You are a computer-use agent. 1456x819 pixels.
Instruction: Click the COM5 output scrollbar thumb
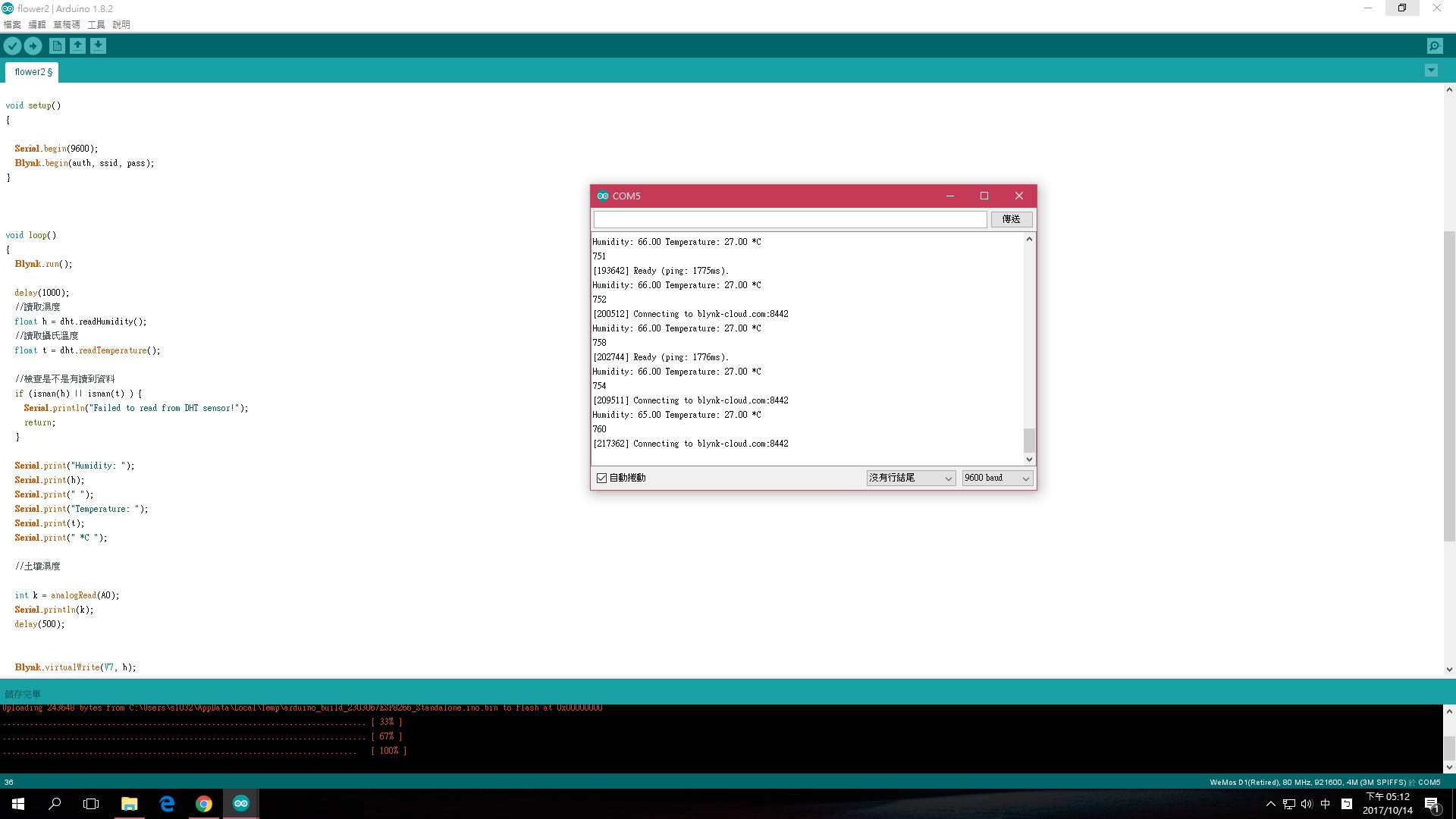point(1029,440)
